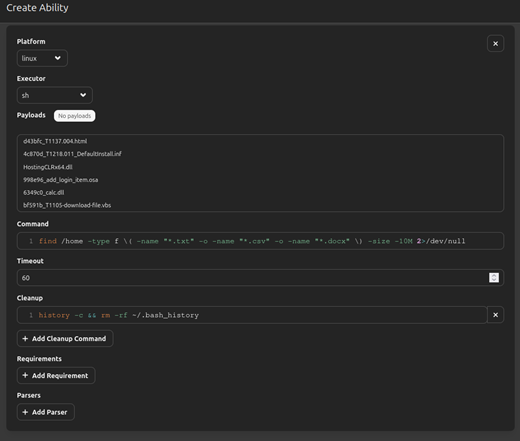Select payload 4c870d_T1218.011_DefaultInstall.inf
This screenshot has height=441, width=520.
coord(72,154)
